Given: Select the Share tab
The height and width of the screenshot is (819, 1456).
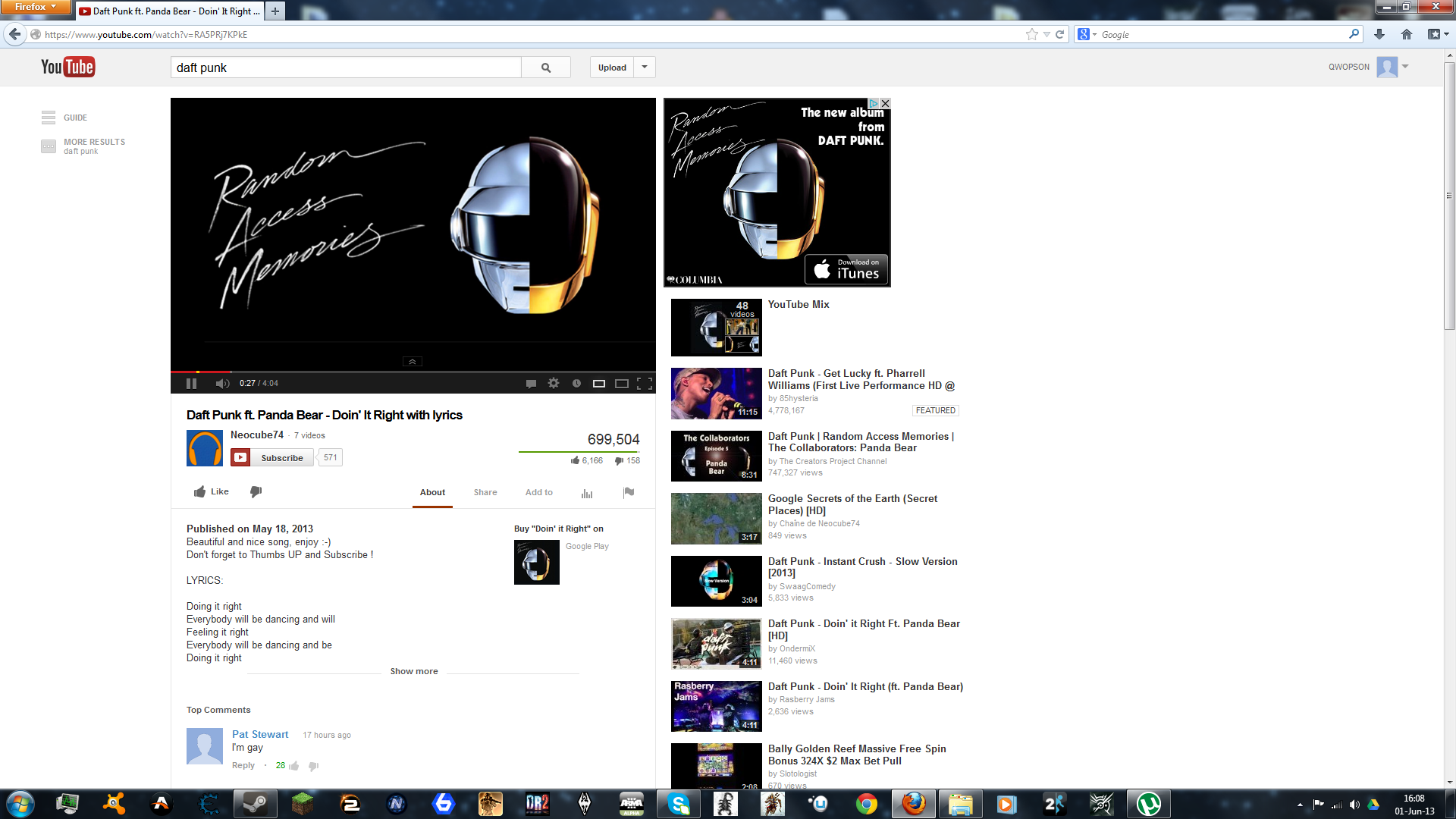Looking at the screenshot, I should coord(485,493).
